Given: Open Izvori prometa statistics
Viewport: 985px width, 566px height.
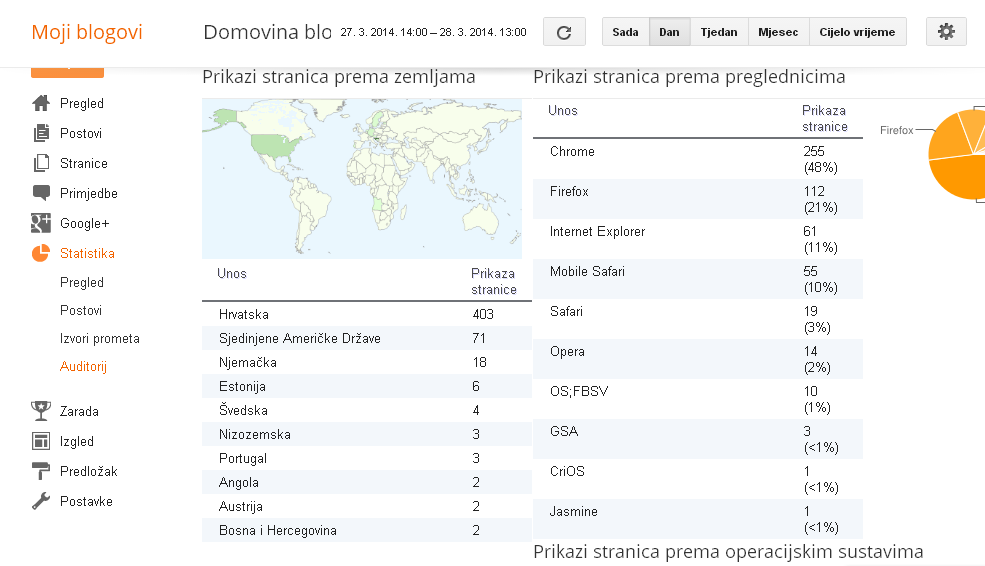Looking at the screenshot, I should 99,339.
